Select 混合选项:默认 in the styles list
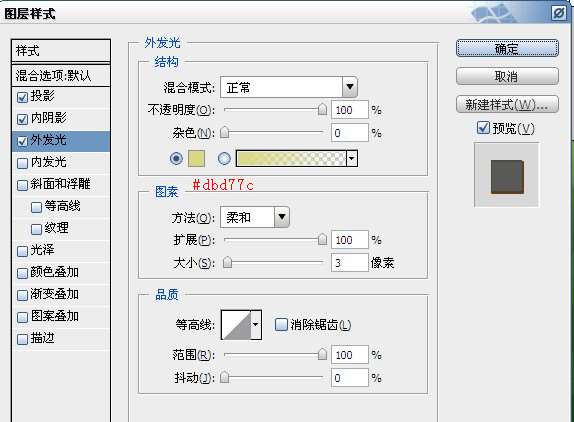The height and width of the screenshot is (422, 574). pyautogui.click(x=61, y=76)
